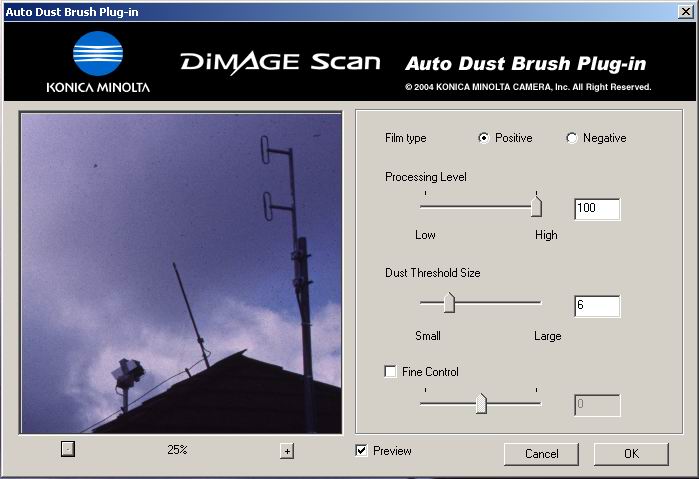Click the 'Dust Threshold Size' heading
Screen dimensions: 699x479
coord(432,273)
